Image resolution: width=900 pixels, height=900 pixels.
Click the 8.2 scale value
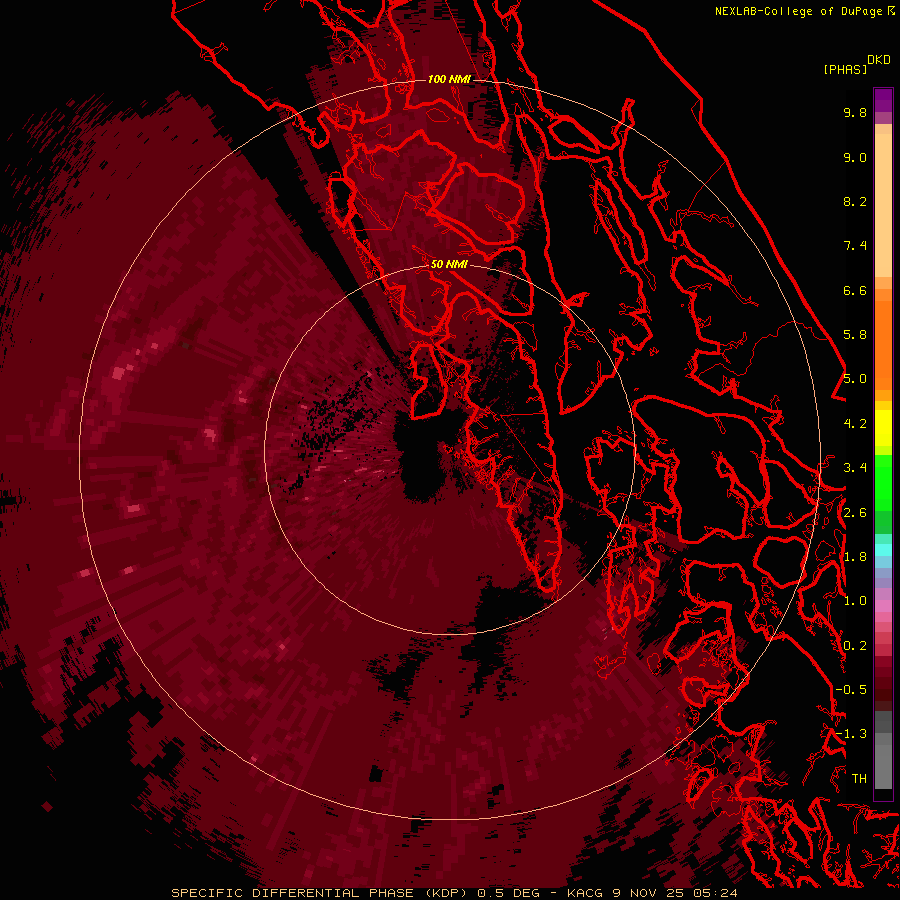(855, 201)
